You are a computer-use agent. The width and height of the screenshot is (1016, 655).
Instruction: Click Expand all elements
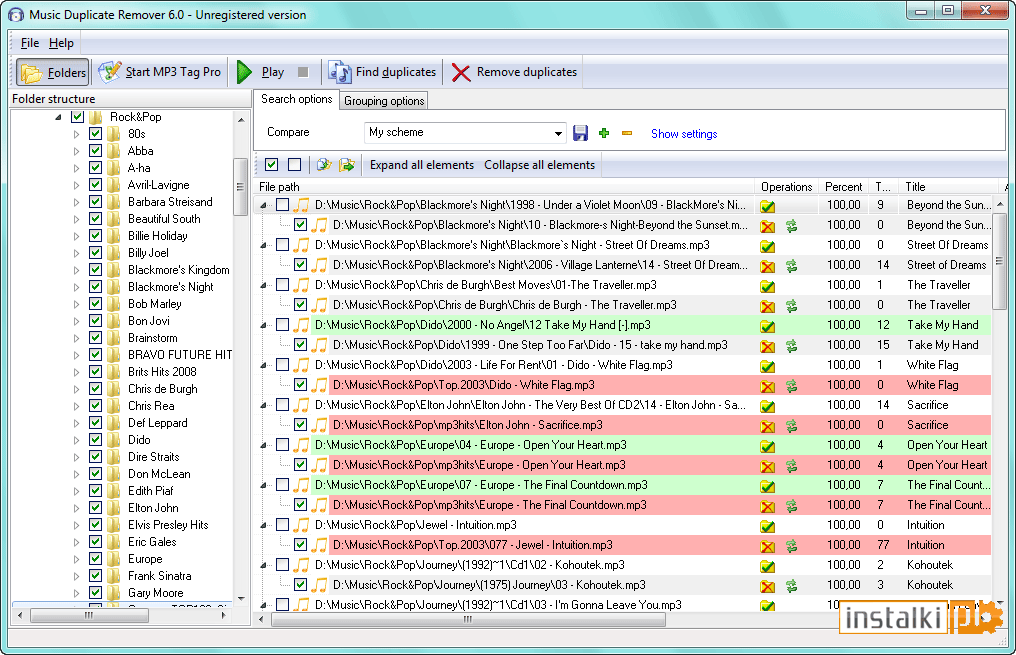click(x=422, y=165)
